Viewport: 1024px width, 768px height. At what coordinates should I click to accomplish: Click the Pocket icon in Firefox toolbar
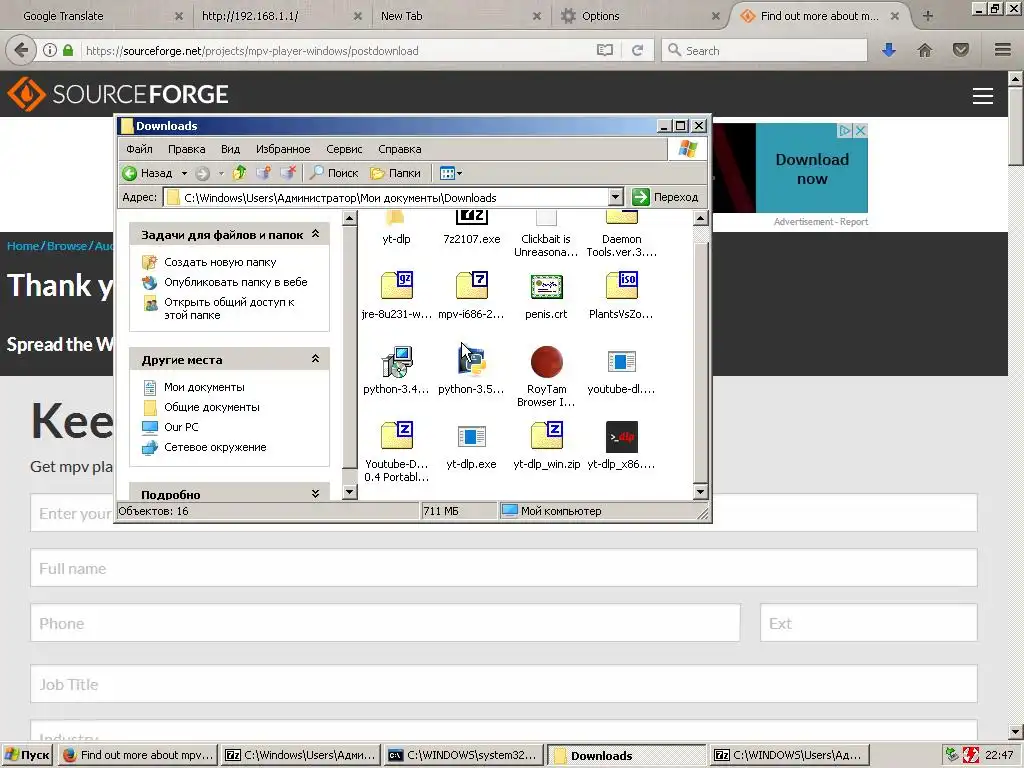click(x=961, y=50)
